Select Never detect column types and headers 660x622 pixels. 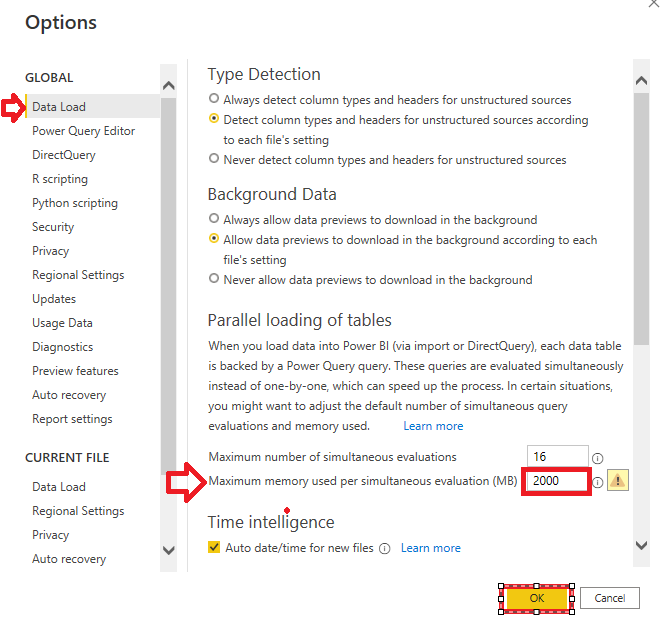(214, 160)
